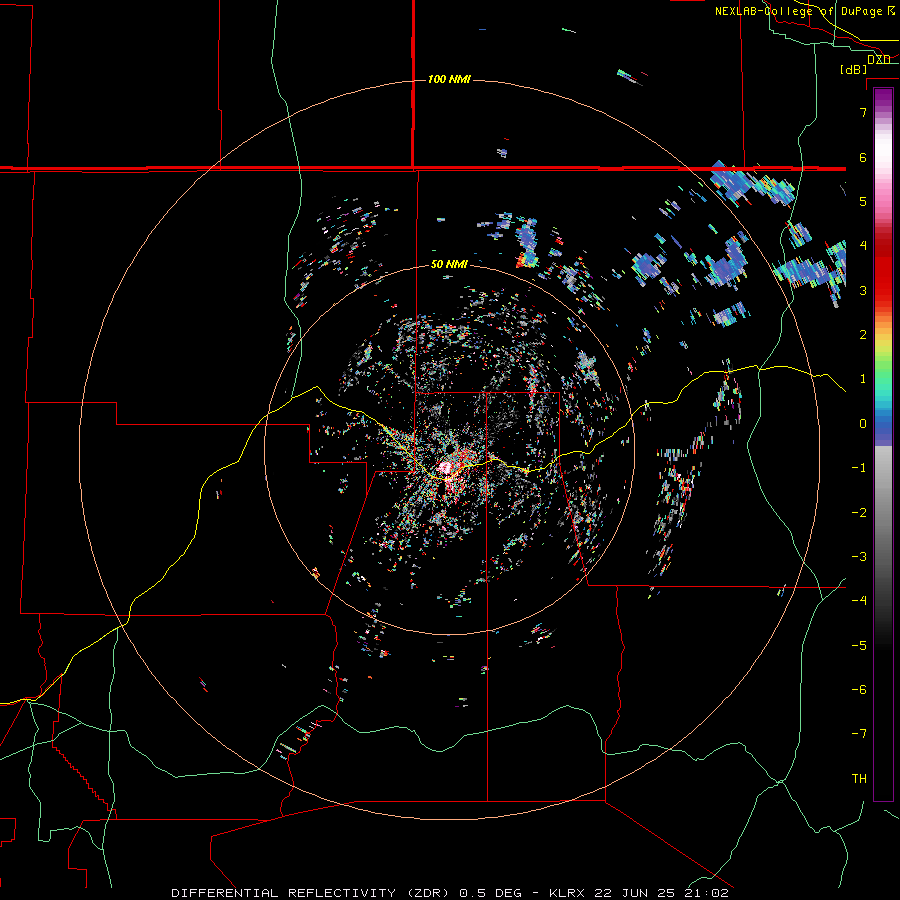The image size is (900, 900).
Task: Click the color scale at the 7 dB purple section
Action: click(883, 112)
